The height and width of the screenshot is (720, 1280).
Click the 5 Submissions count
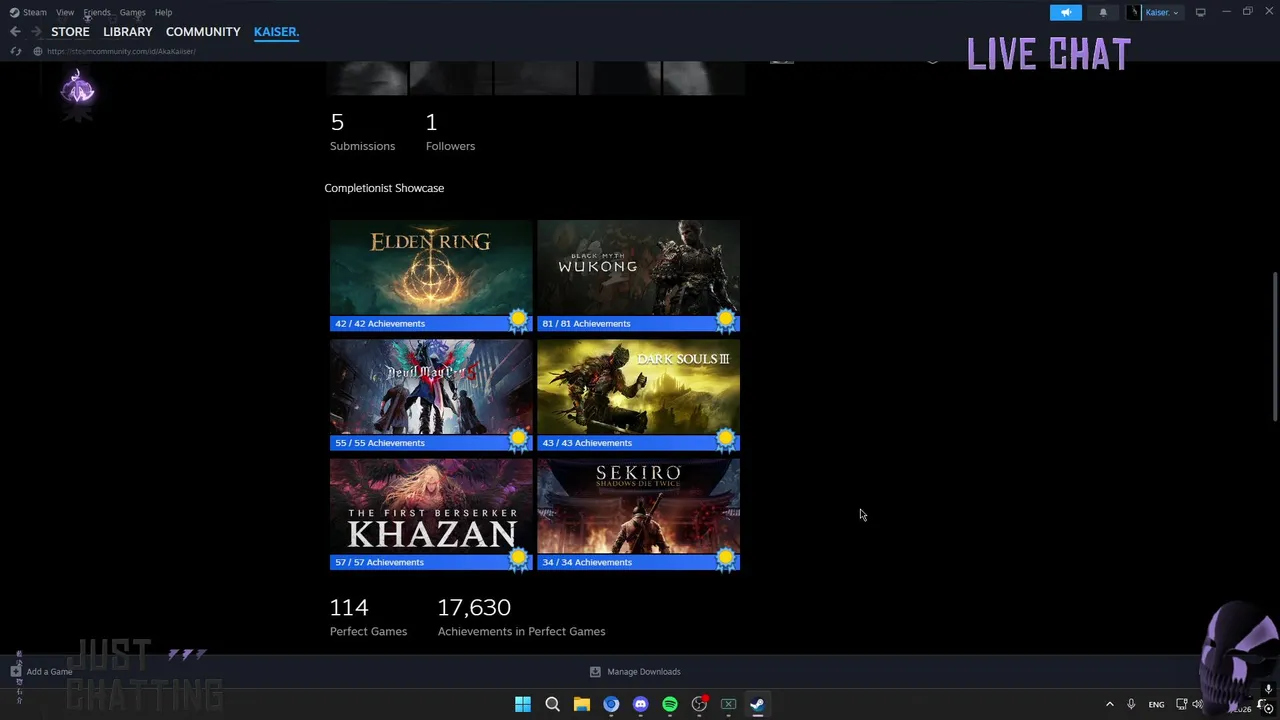point(362,132)
